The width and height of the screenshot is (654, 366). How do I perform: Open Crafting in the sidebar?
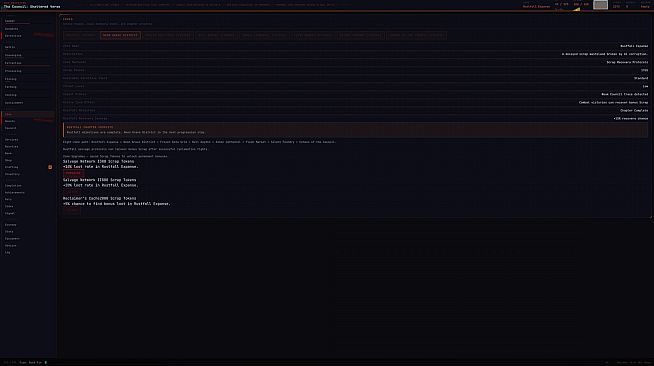click(x=12, y=167)
